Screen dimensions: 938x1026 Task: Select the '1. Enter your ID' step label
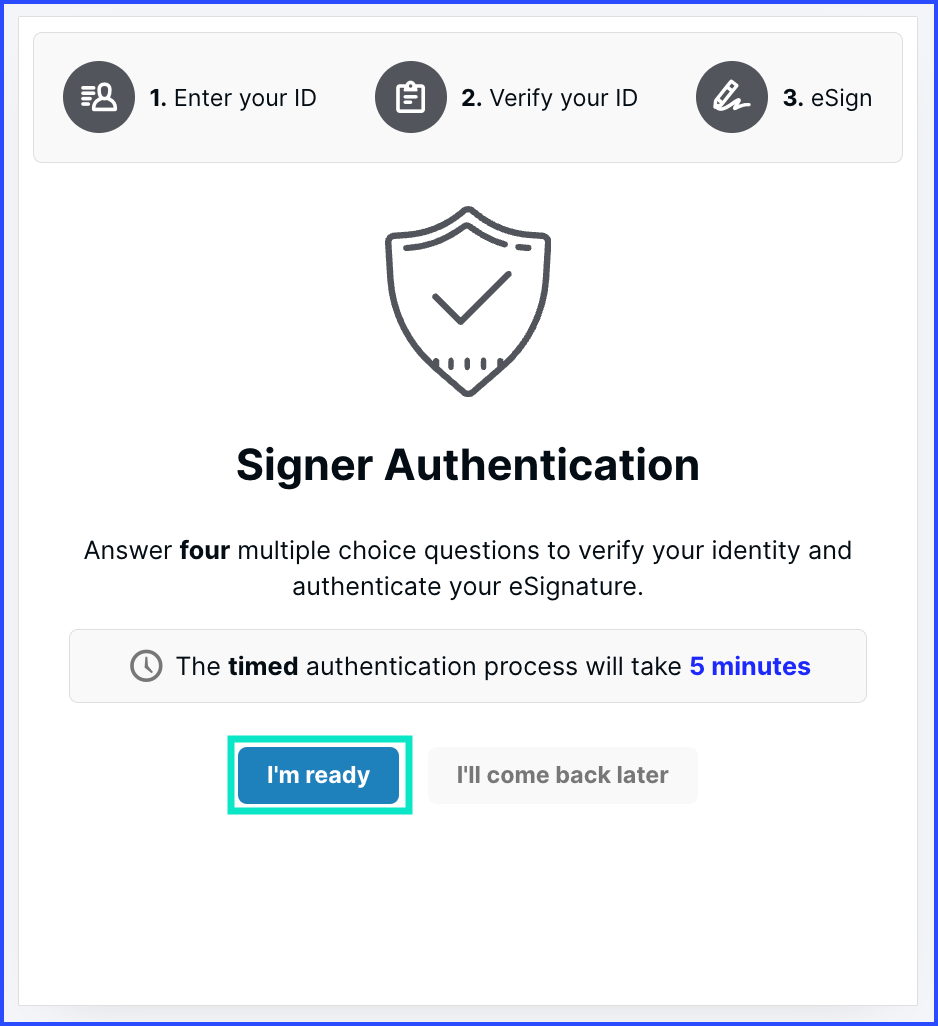pyautogui.click(x=233, y=98)
